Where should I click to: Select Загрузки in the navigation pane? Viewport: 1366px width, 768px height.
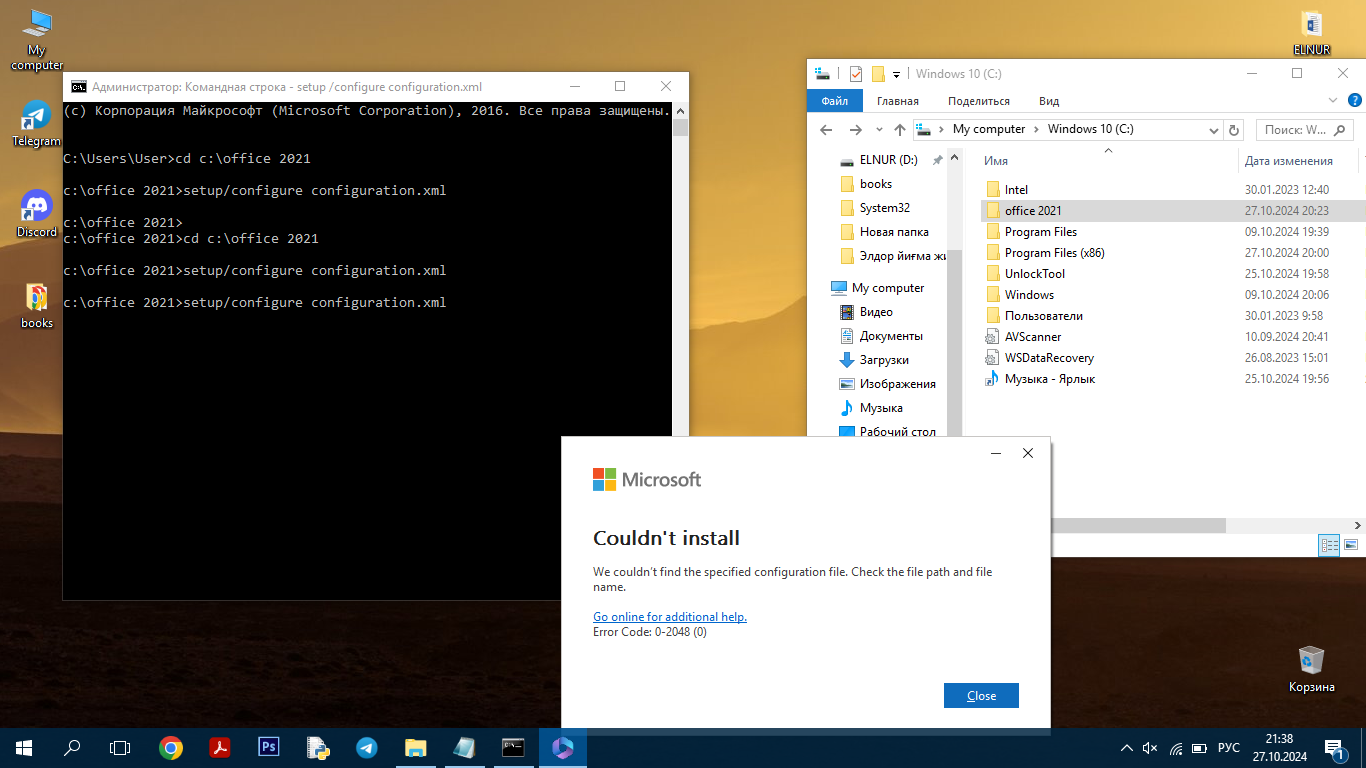click(x=884, y=360)
